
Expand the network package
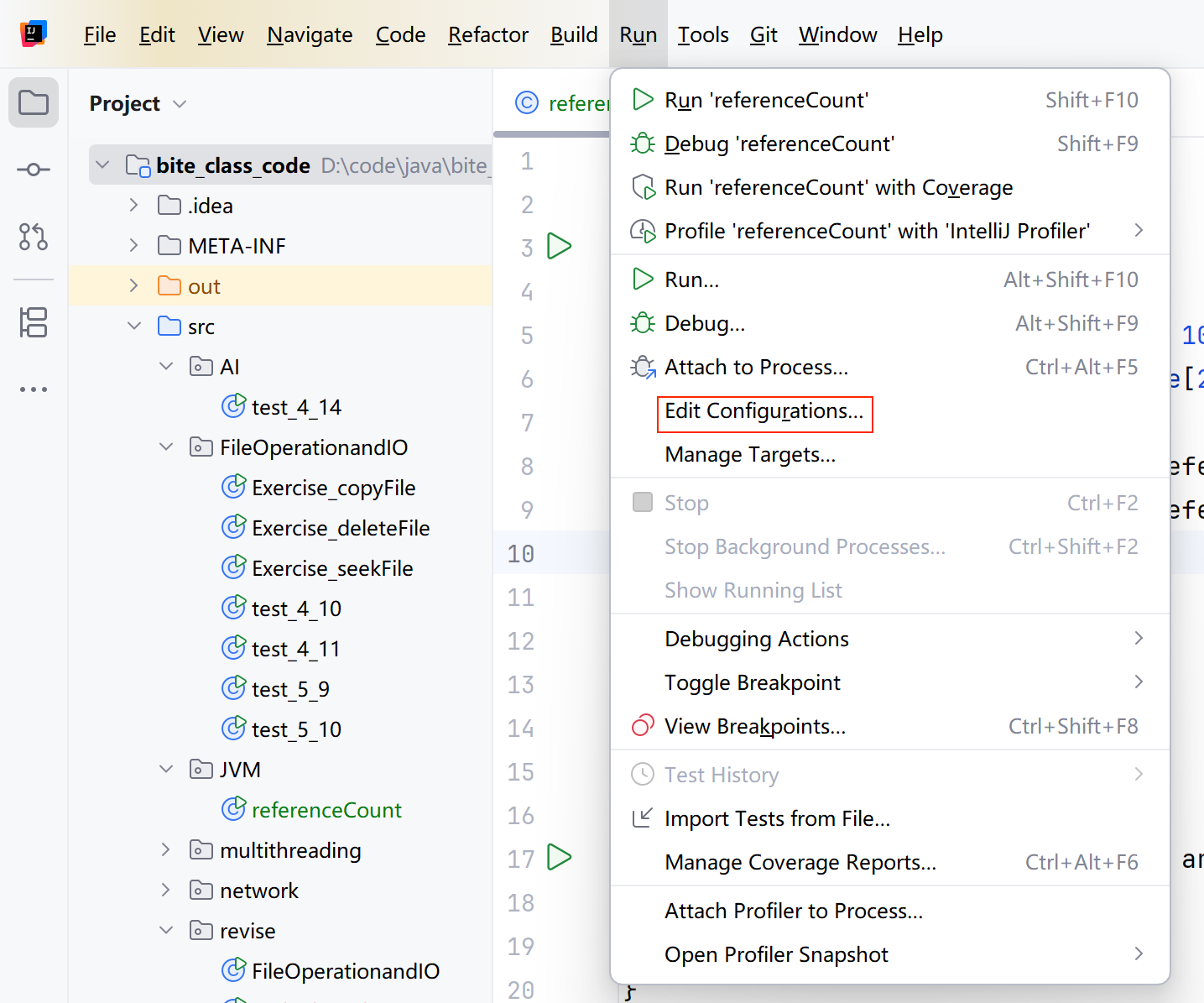point(166,890)
